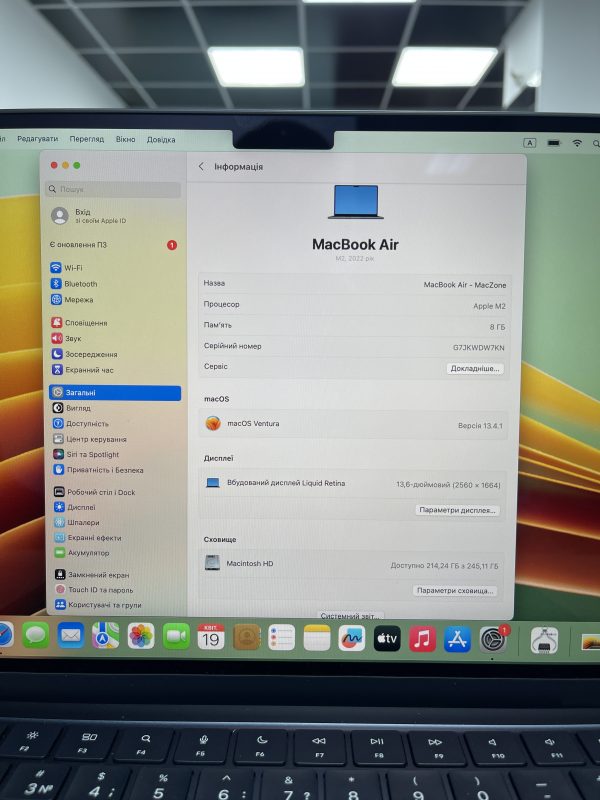Open Calendar in the Dock
Screen dimensions: 600x800
point(211,637)
